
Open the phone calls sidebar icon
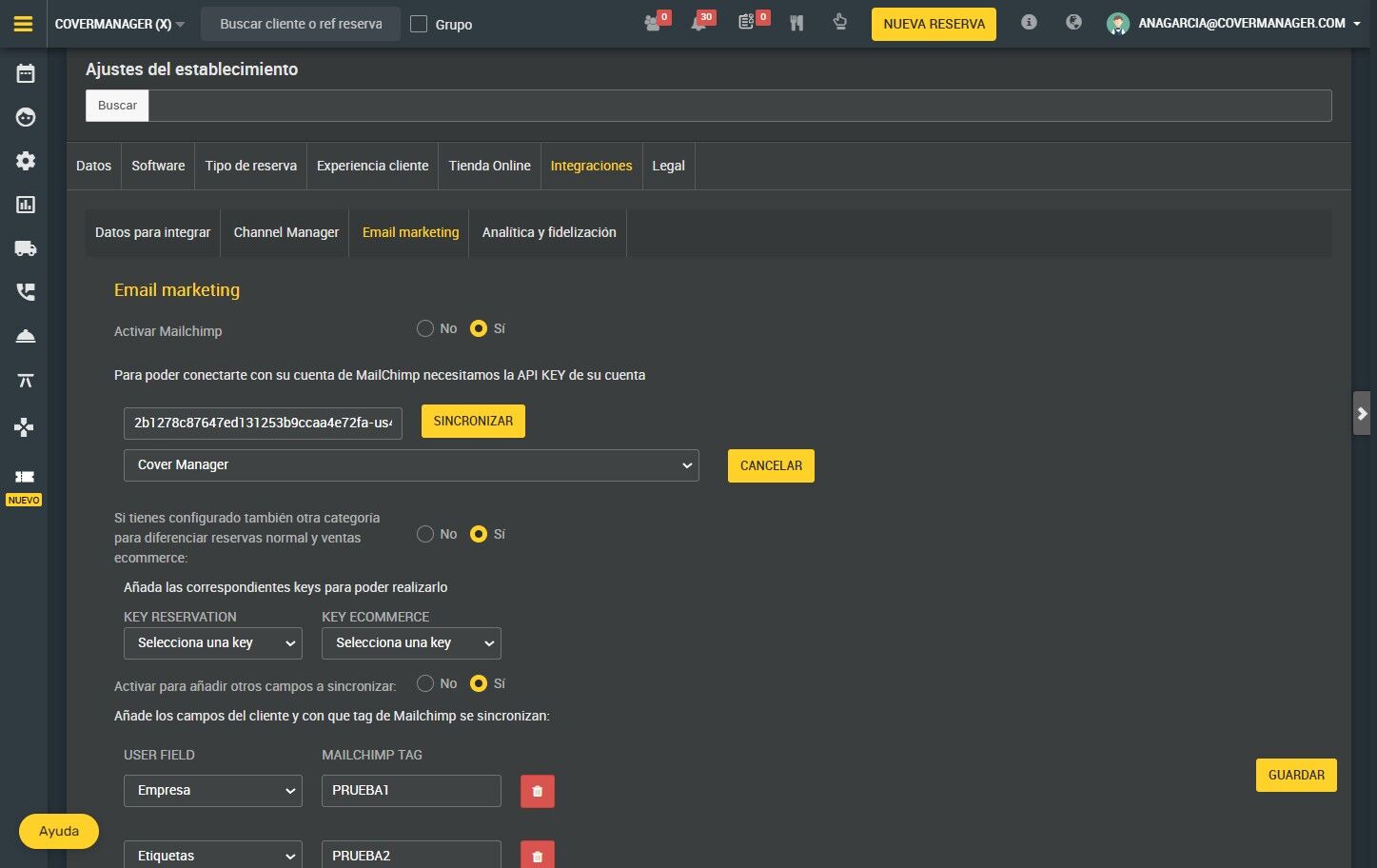pos(26,292)
